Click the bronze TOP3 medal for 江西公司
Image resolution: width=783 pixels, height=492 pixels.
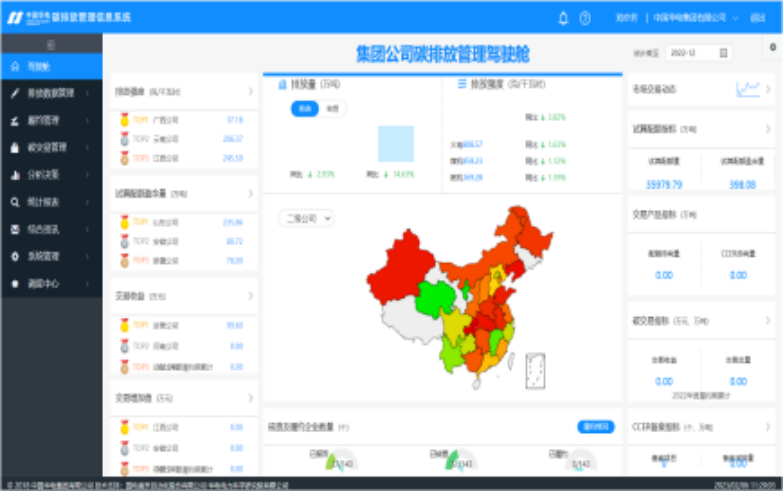click(x=124, y=158)
